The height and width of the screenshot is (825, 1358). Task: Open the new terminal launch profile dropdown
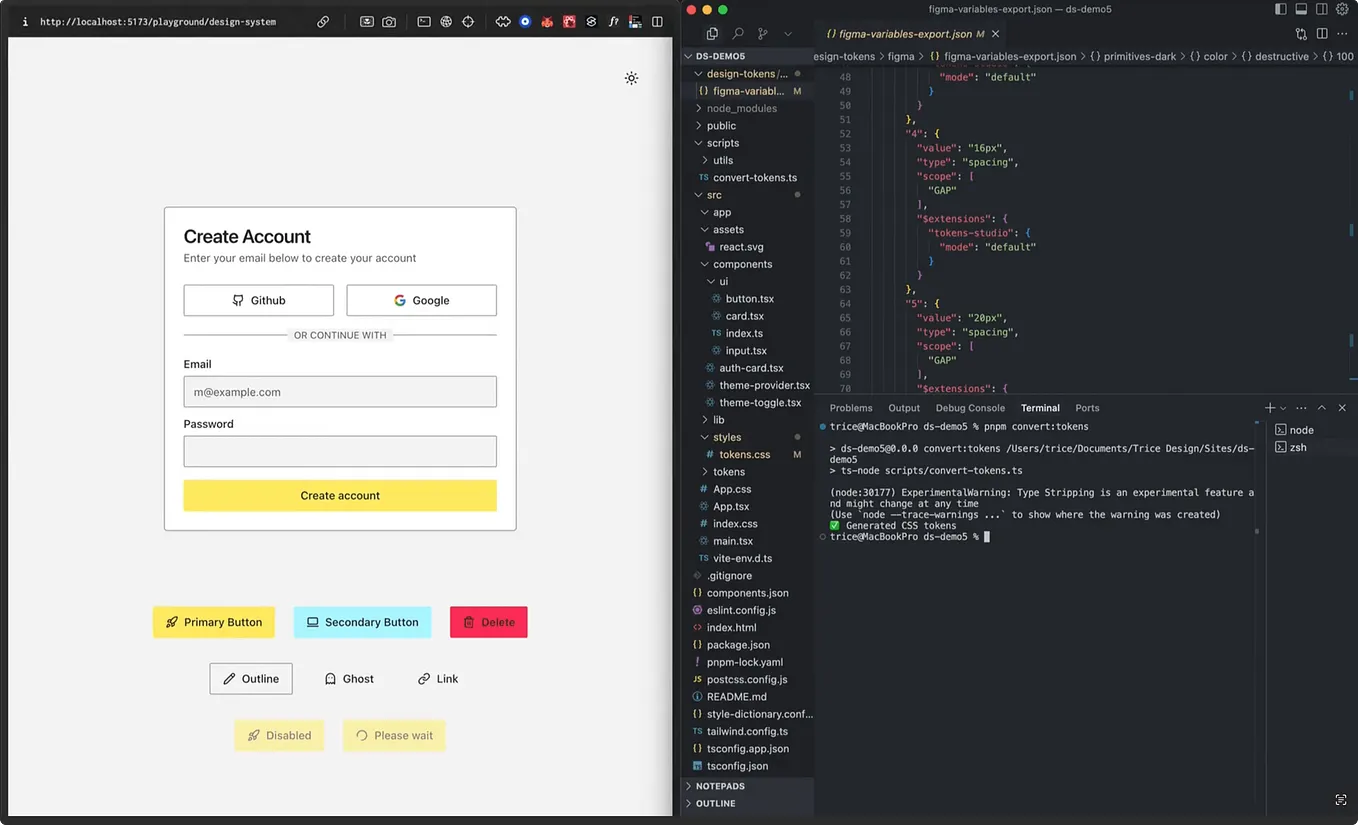coord(1283,408)
